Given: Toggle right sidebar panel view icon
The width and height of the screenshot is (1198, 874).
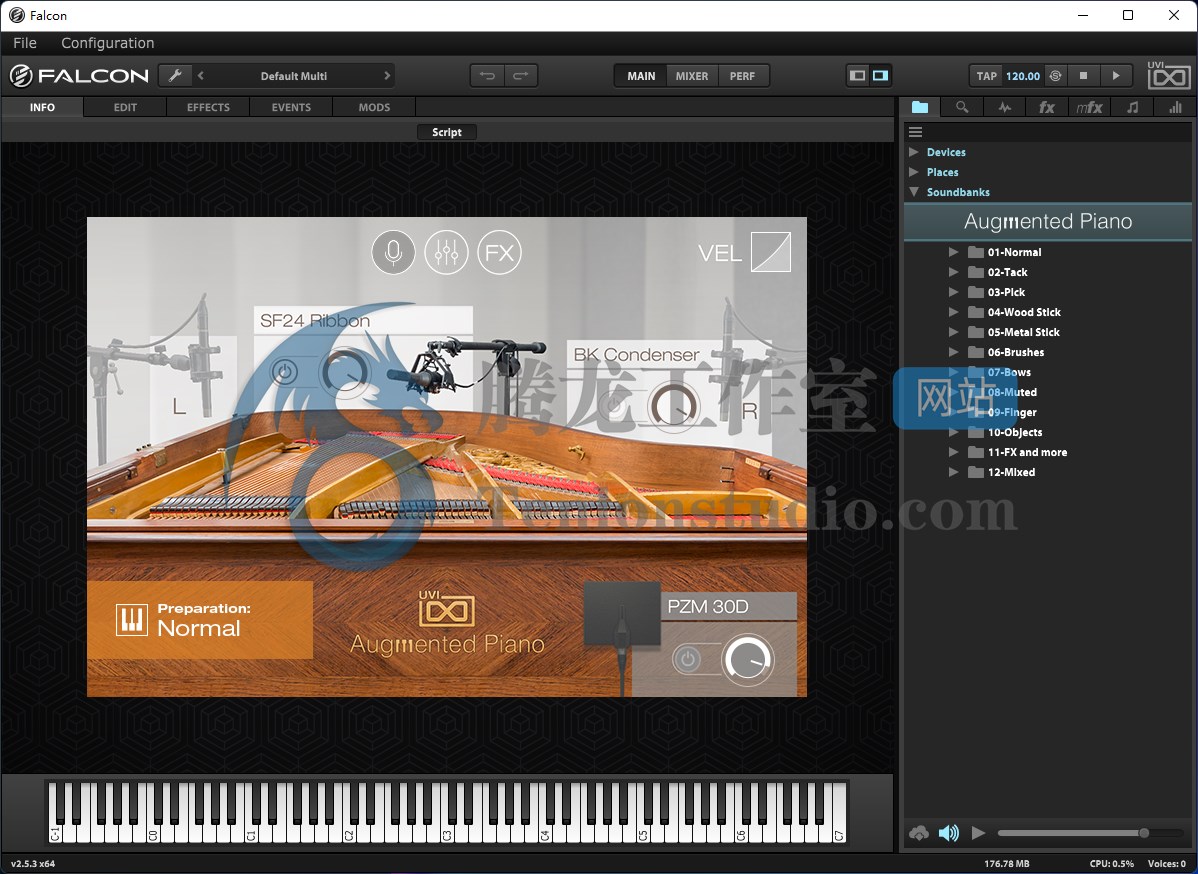Looking at the screenshot, I should click(880, 76).
